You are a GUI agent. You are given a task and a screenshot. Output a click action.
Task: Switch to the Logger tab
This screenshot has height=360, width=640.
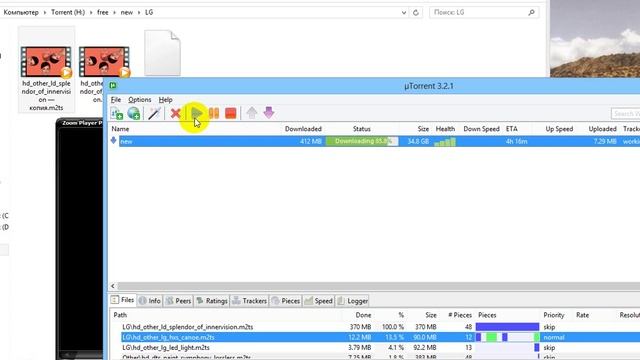pos(353,301)
